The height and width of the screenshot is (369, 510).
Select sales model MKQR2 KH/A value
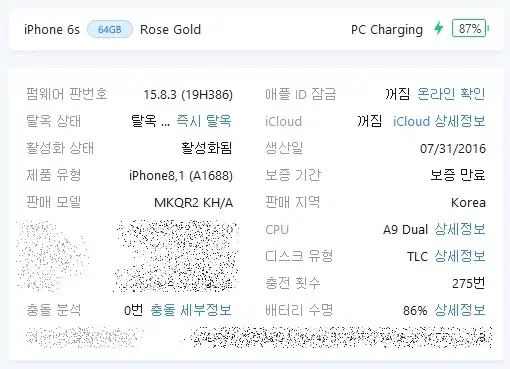coord(193,203)
